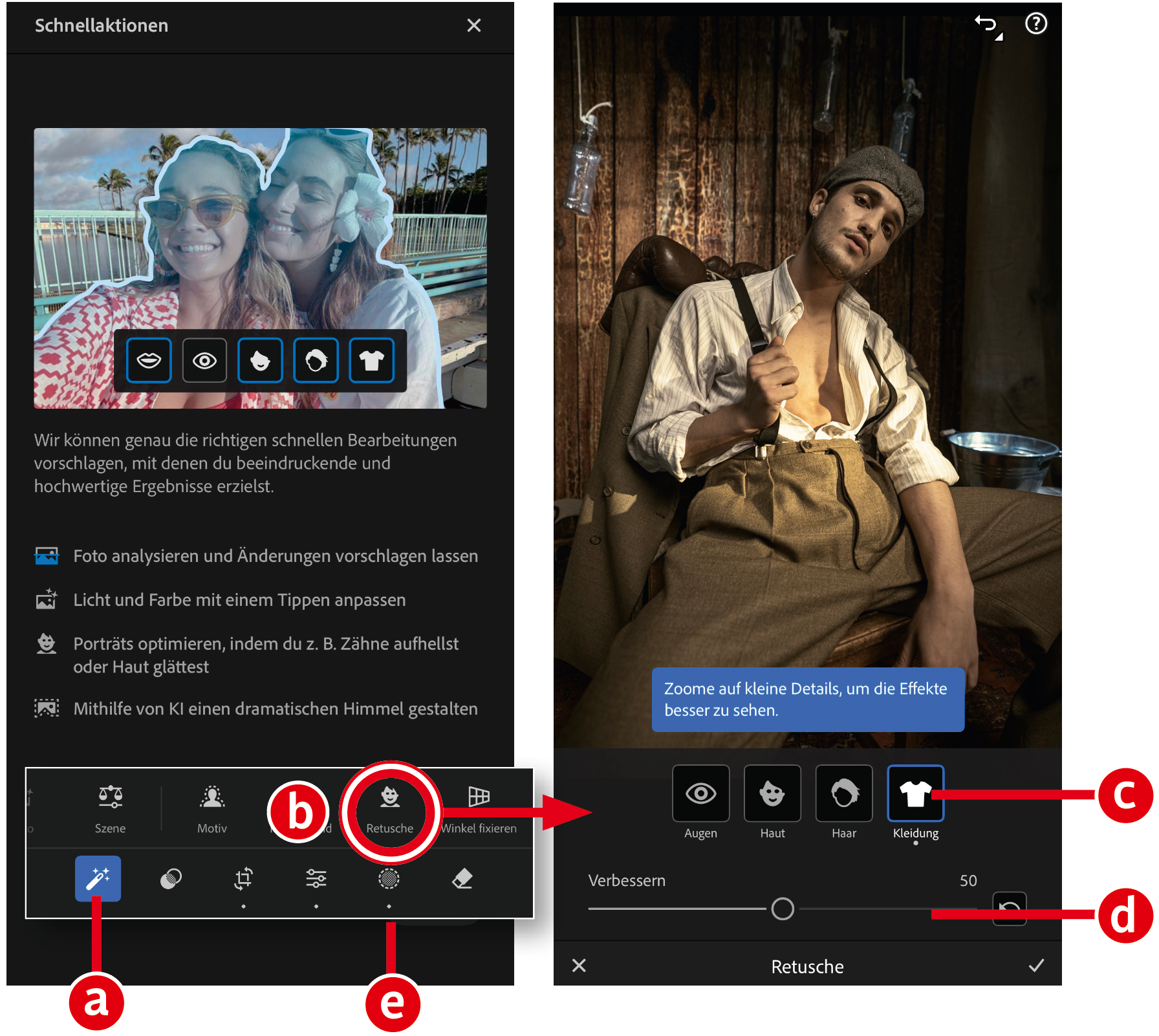
Task: Click the 'Retusche' title in the bottom bar
Action: pyautogui.click(x=807, y=966)
